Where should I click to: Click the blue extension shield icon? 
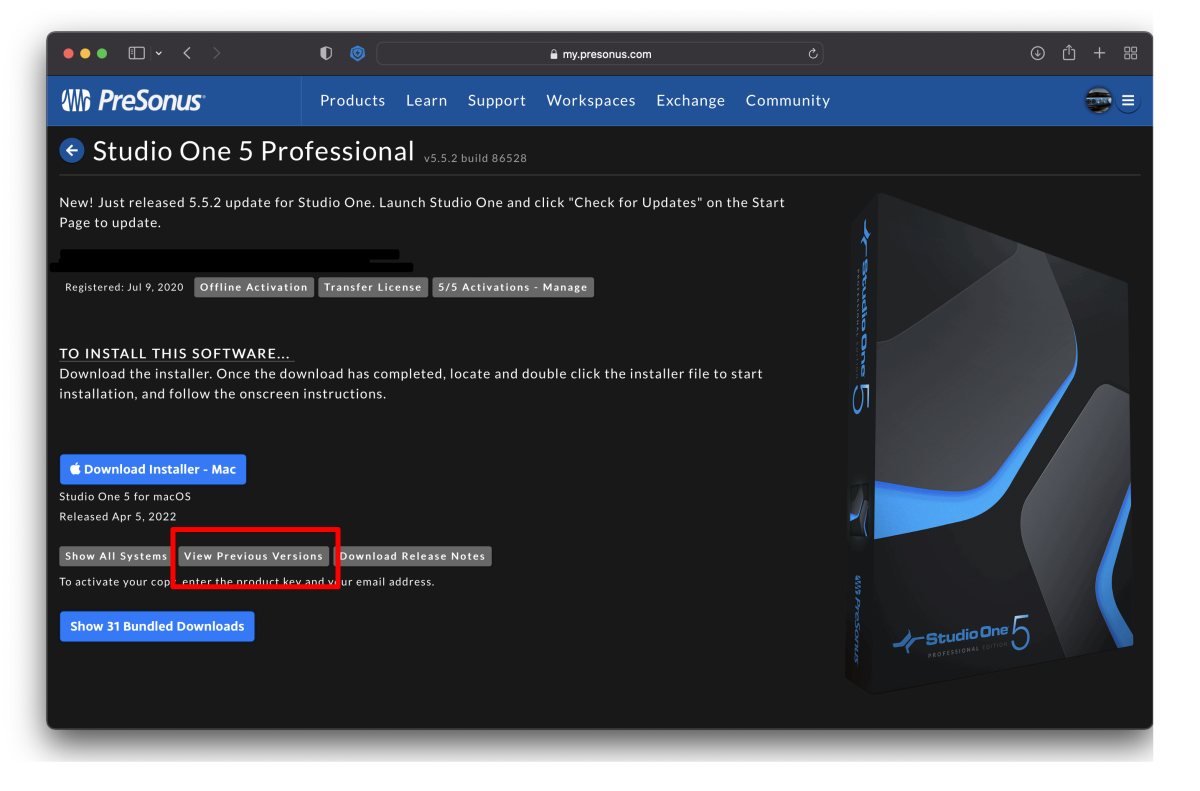click(357, 53)
